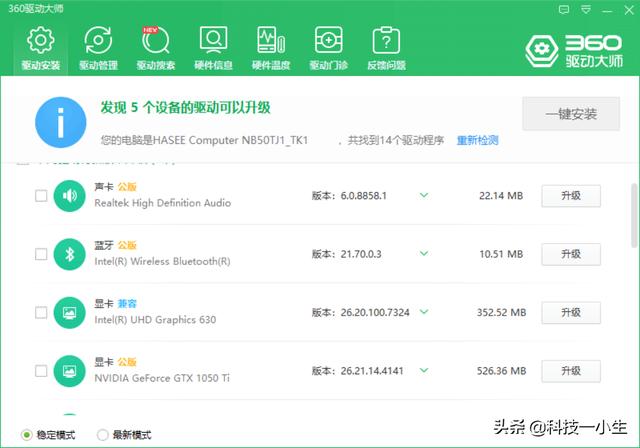This screenshot has width=640, height=448.
Task: Expand version dropdown for 26.20.100.7324
Action: point(424,312)
